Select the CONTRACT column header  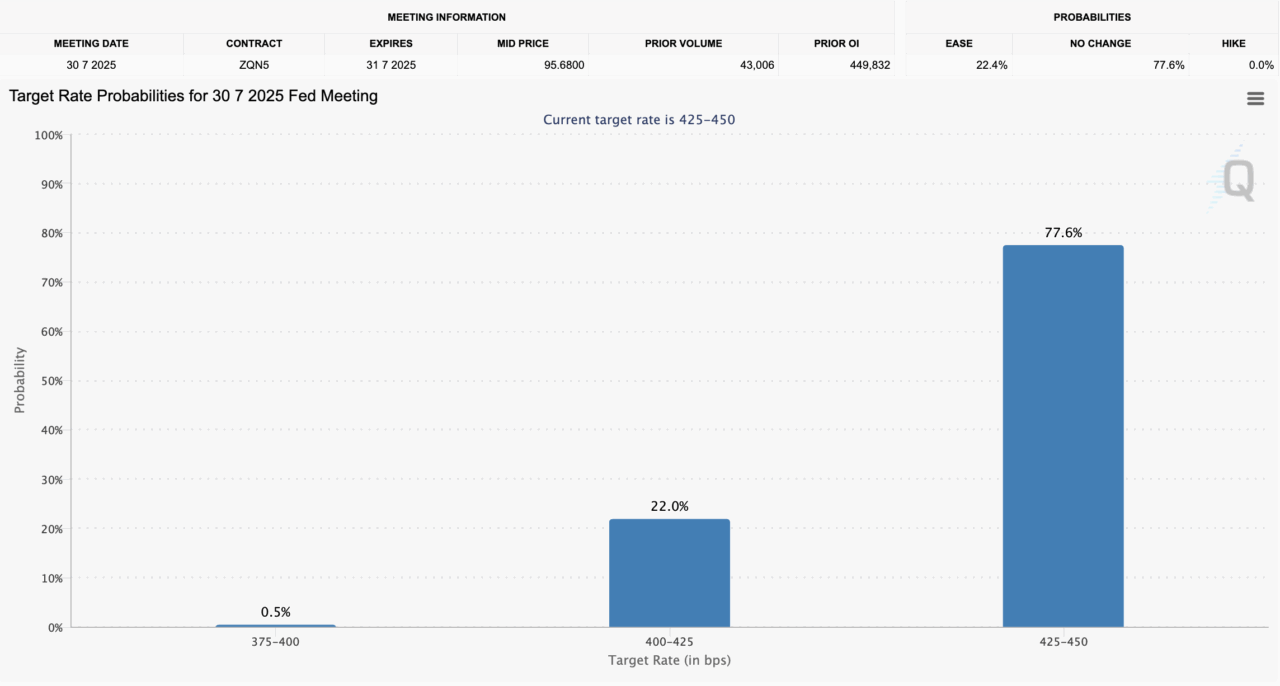point(254,43)
